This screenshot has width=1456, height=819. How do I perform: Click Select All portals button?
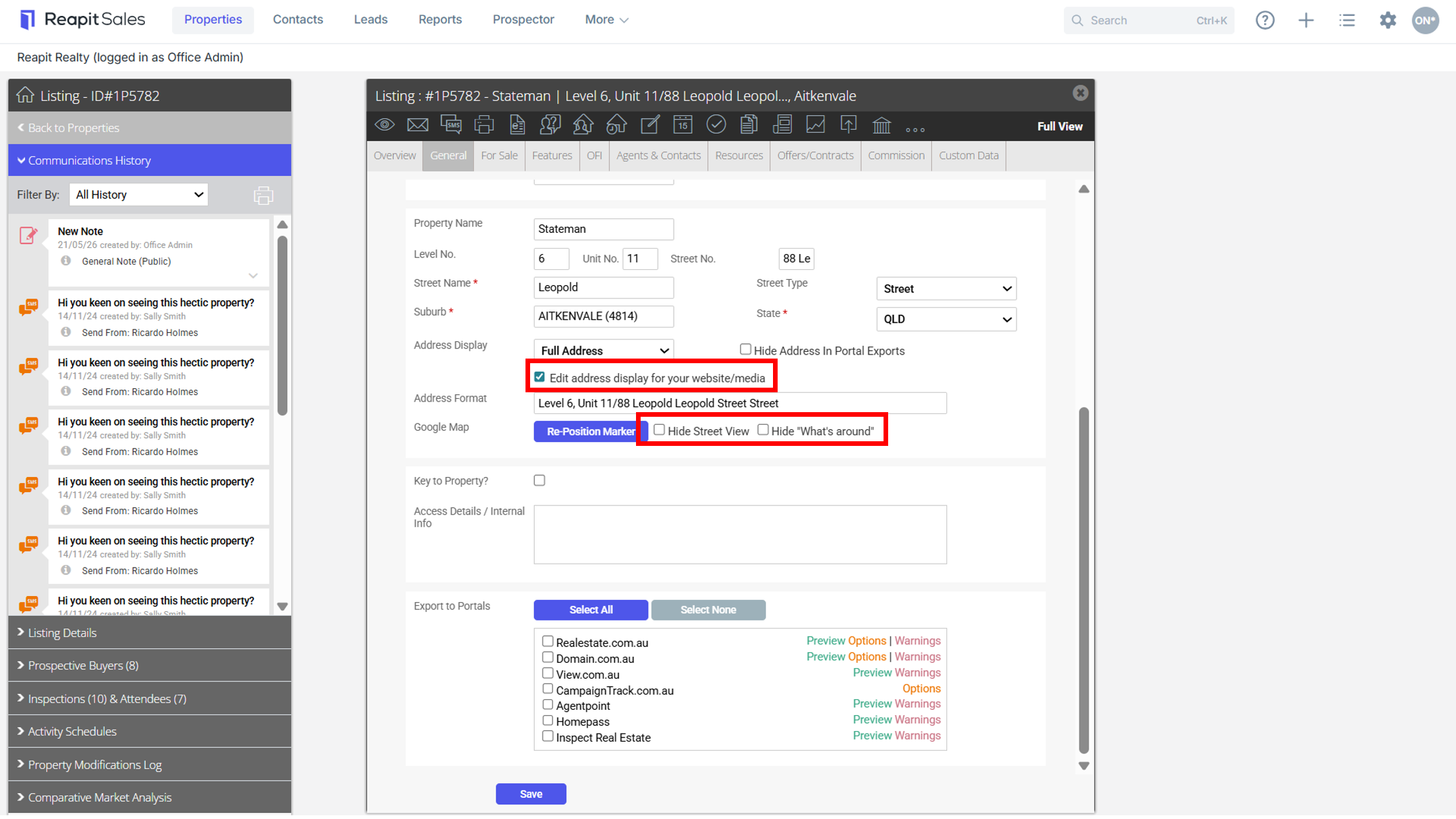click(590, 610)
